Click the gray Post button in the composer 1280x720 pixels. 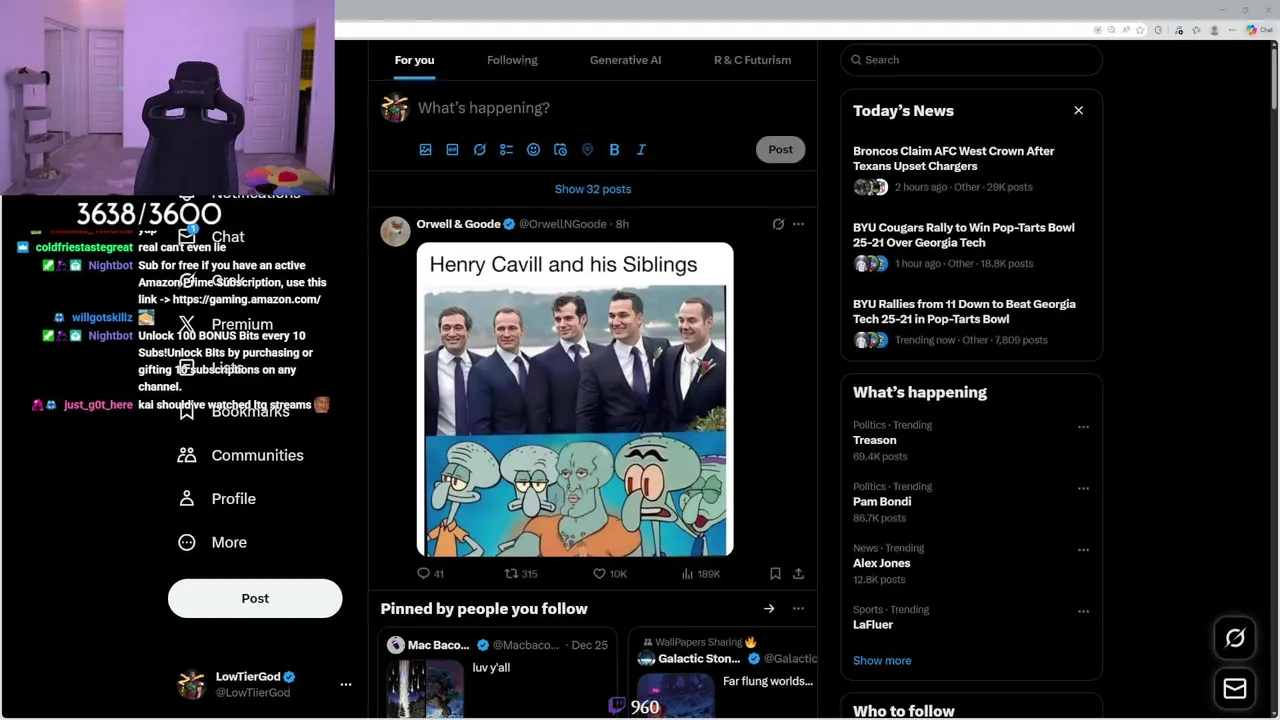[780, 149]
